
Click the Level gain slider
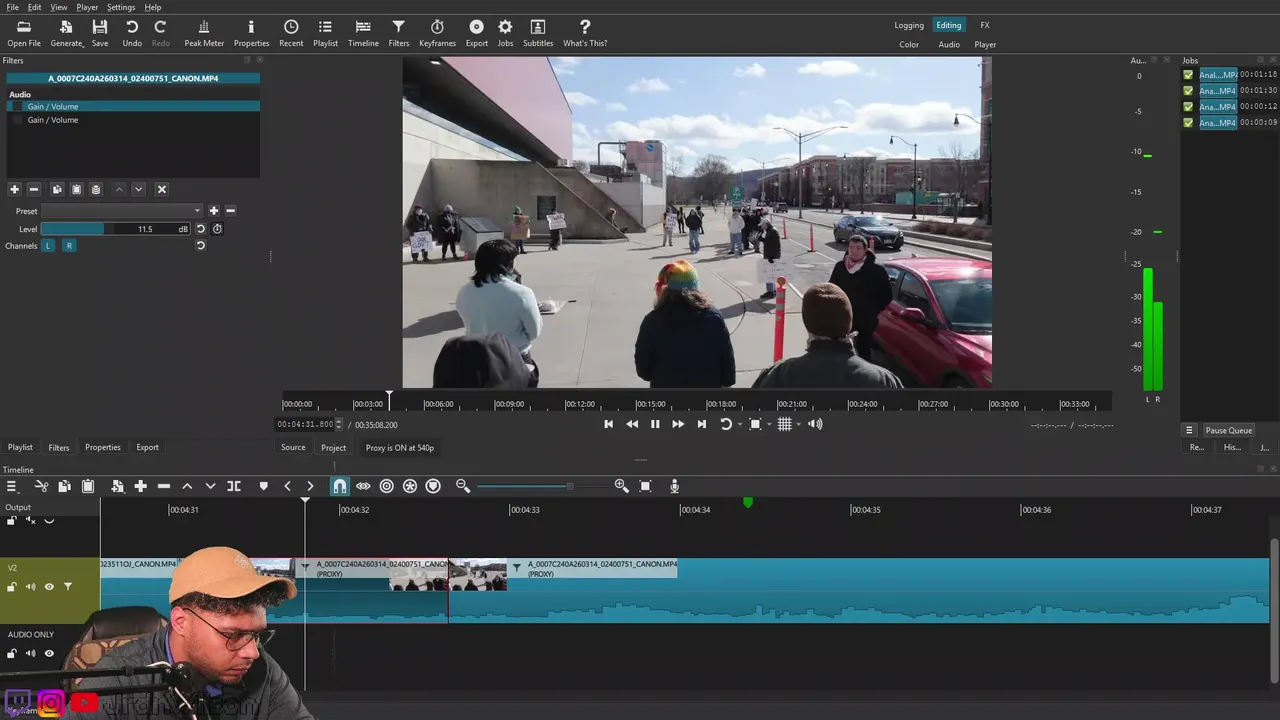click(x=115, y=229)
